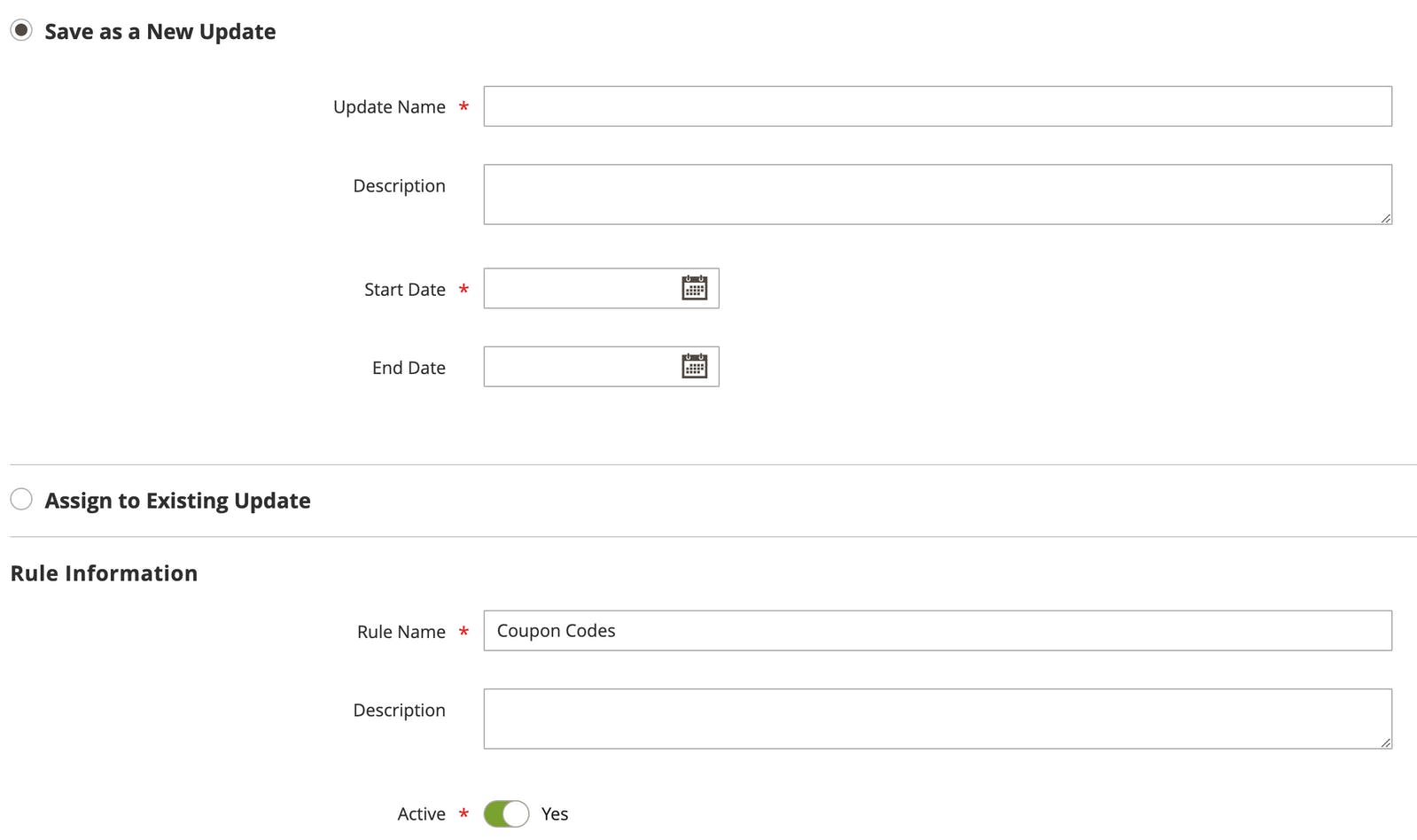This screenshot has width=1417, height=840.
Task: Click the End Date label
Action: click(409, 368)
